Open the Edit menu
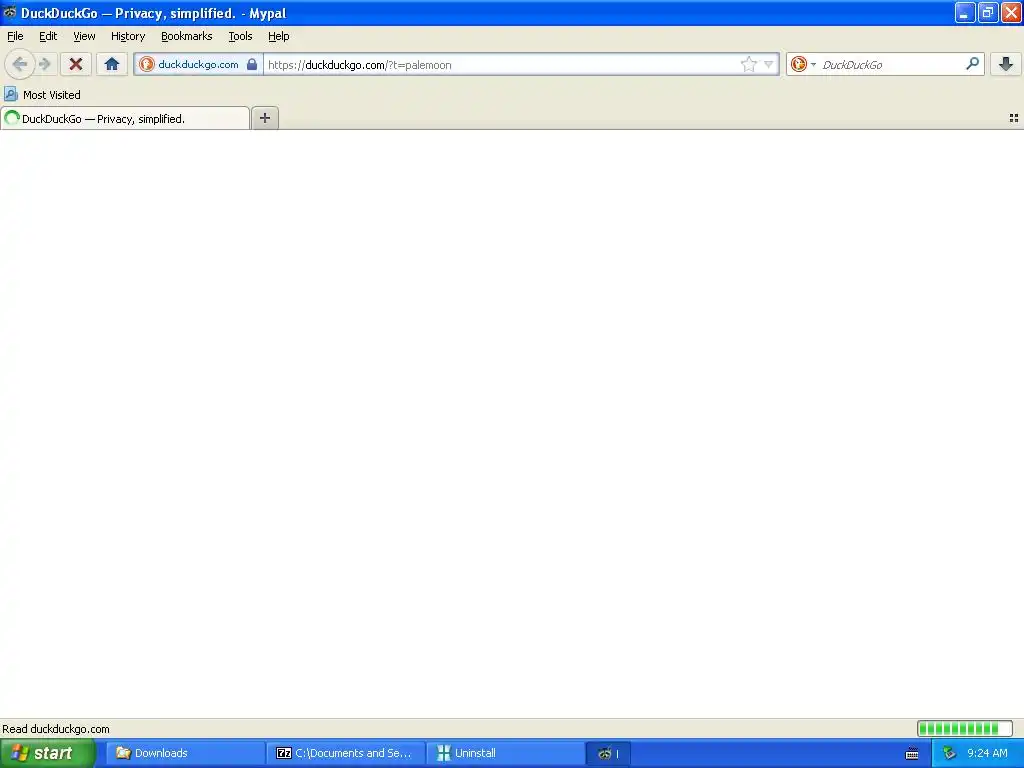Image resolution: width=1024 pixels, height=768 pixels. [48, 36]
